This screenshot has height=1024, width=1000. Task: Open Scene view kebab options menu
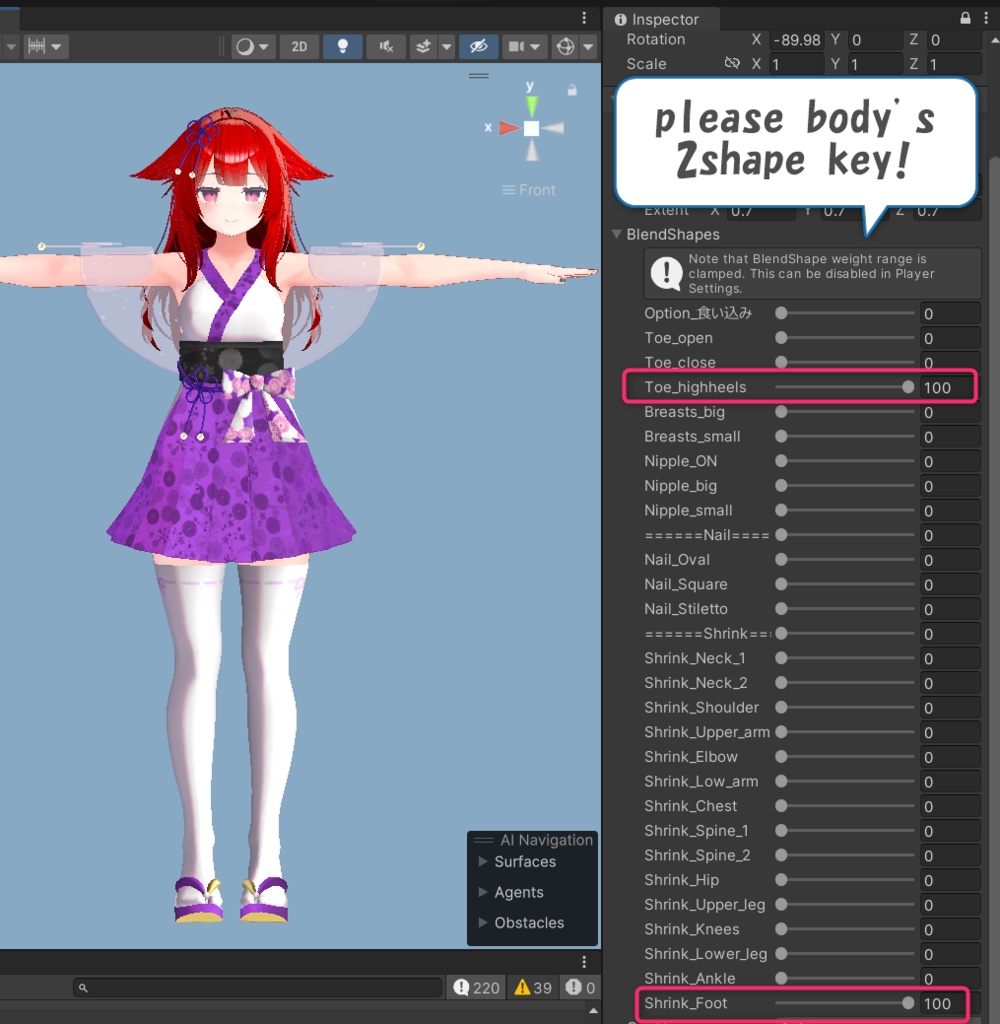coord(584,18)
